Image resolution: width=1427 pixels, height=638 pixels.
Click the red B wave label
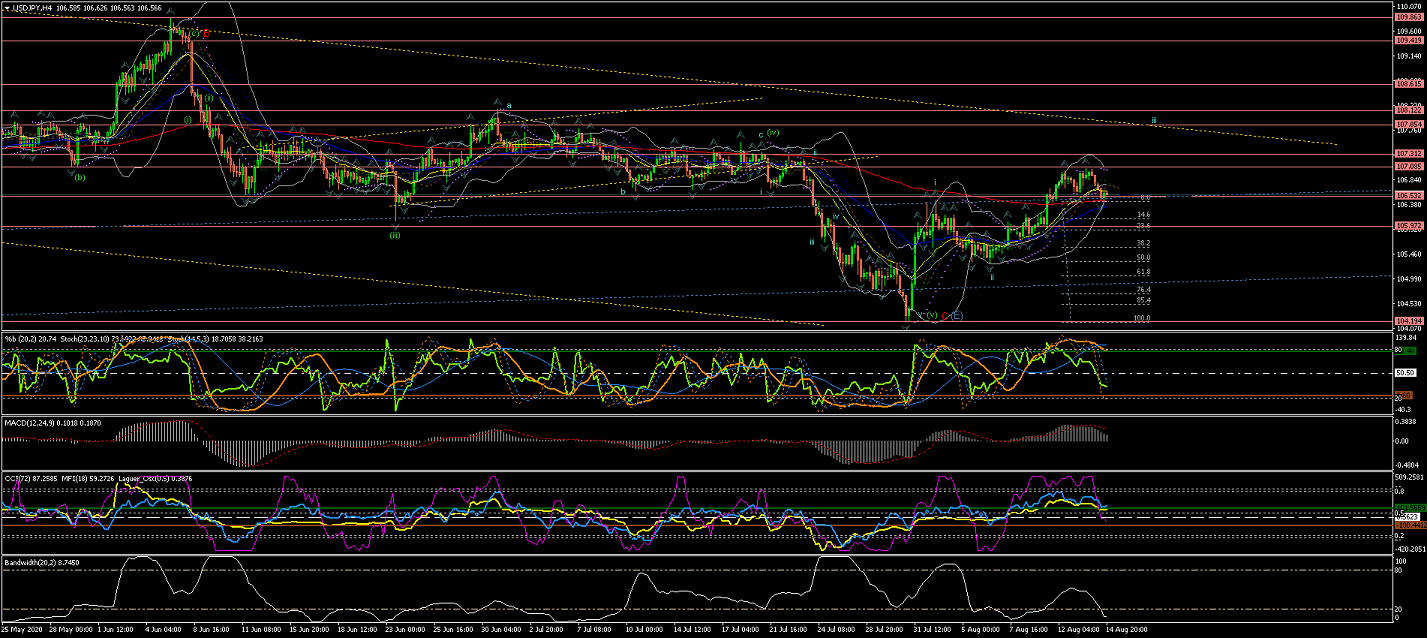pos(205,34)
